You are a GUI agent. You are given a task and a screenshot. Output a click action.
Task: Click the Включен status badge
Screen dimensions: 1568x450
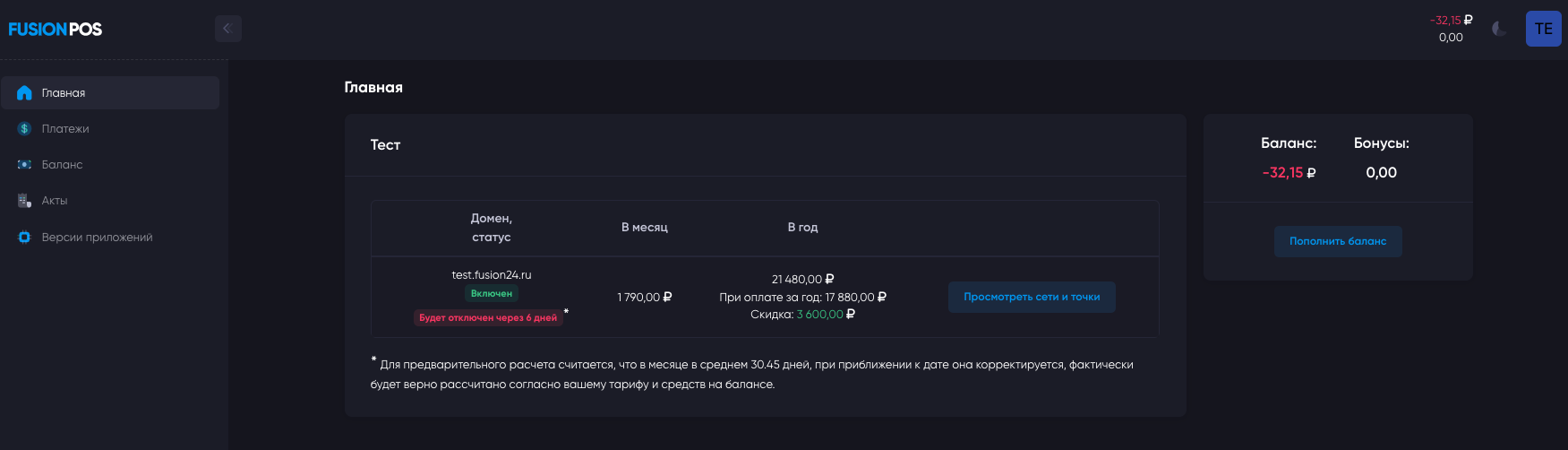coord(492,293)
